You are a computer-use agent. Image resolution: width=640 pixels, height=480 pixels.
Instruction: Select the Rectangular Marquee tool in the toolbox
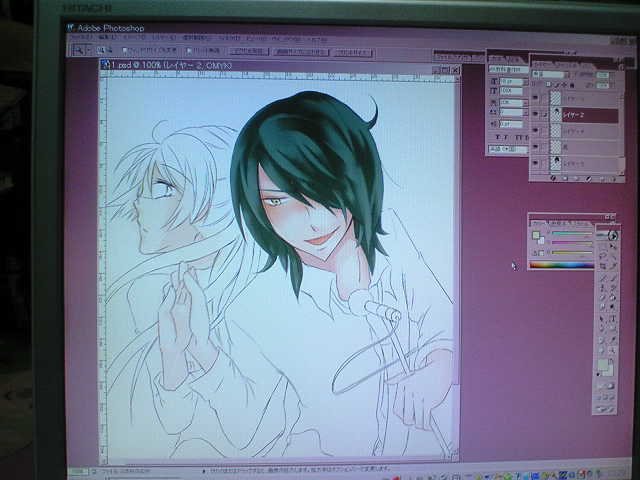pos(603,245)
